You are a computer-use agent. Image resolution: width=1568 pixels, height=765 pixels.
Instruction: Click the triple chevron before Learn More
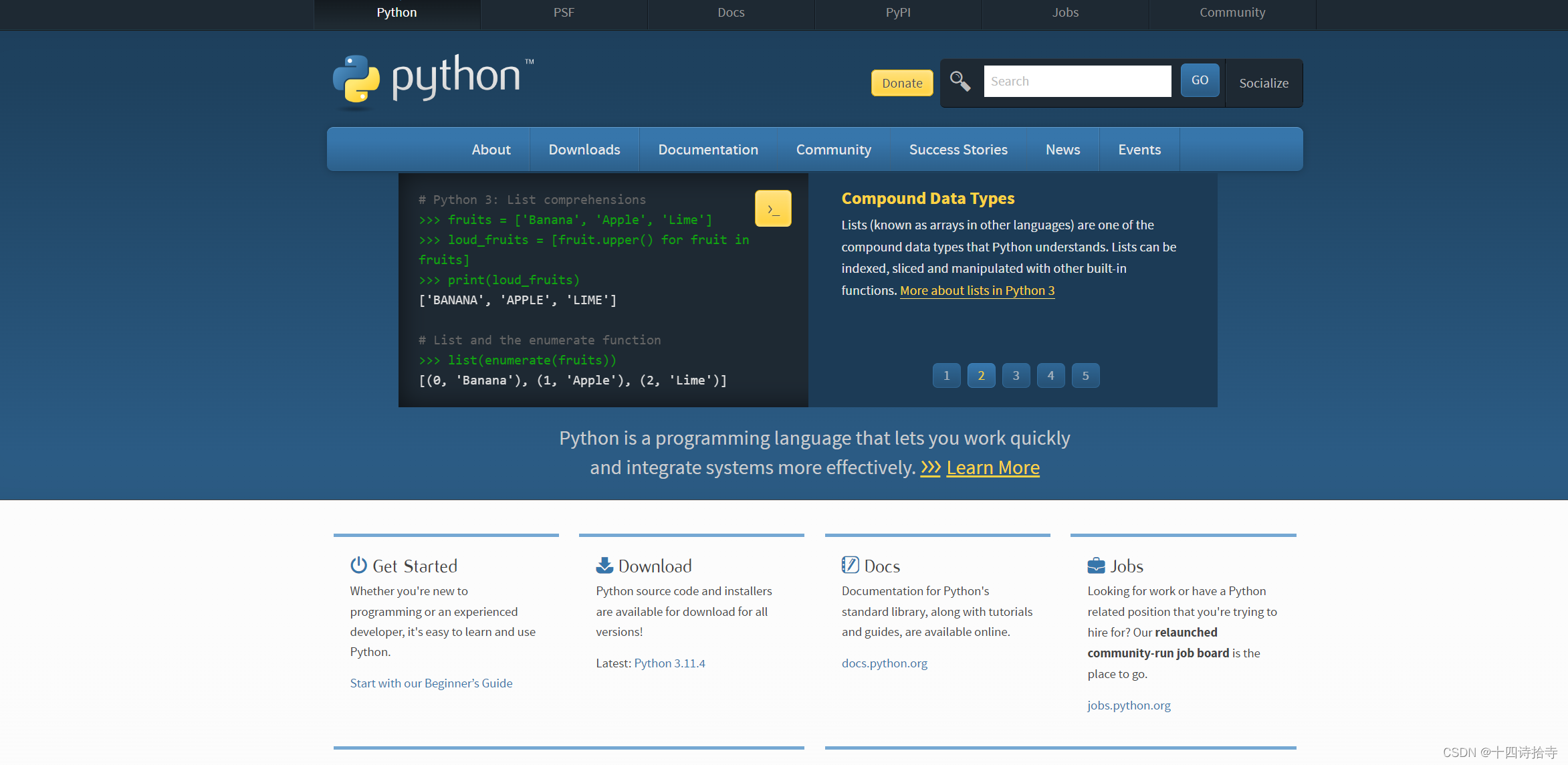pyautogui.click(x=930, y=467)
